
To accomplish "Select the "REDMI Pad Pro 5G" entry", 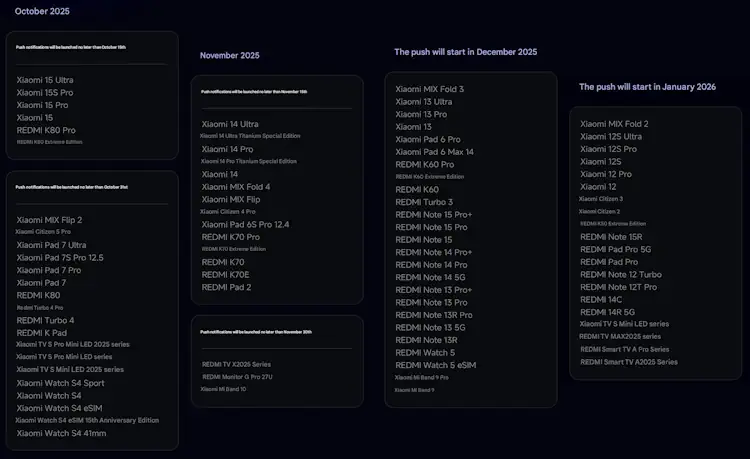I will coord(616,249).
